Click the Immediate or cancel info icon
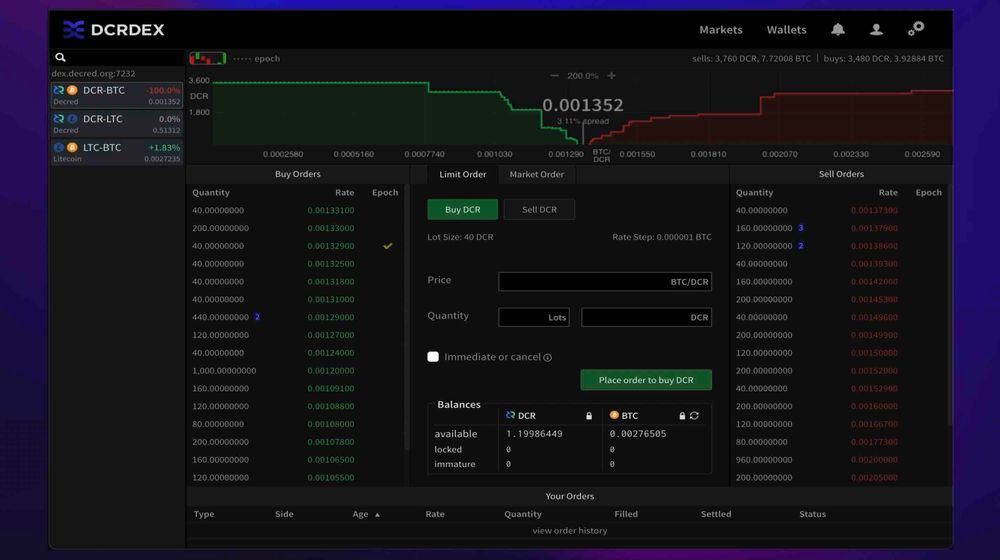The height and width of the screenshot is (560, 1000). [547, 358]
